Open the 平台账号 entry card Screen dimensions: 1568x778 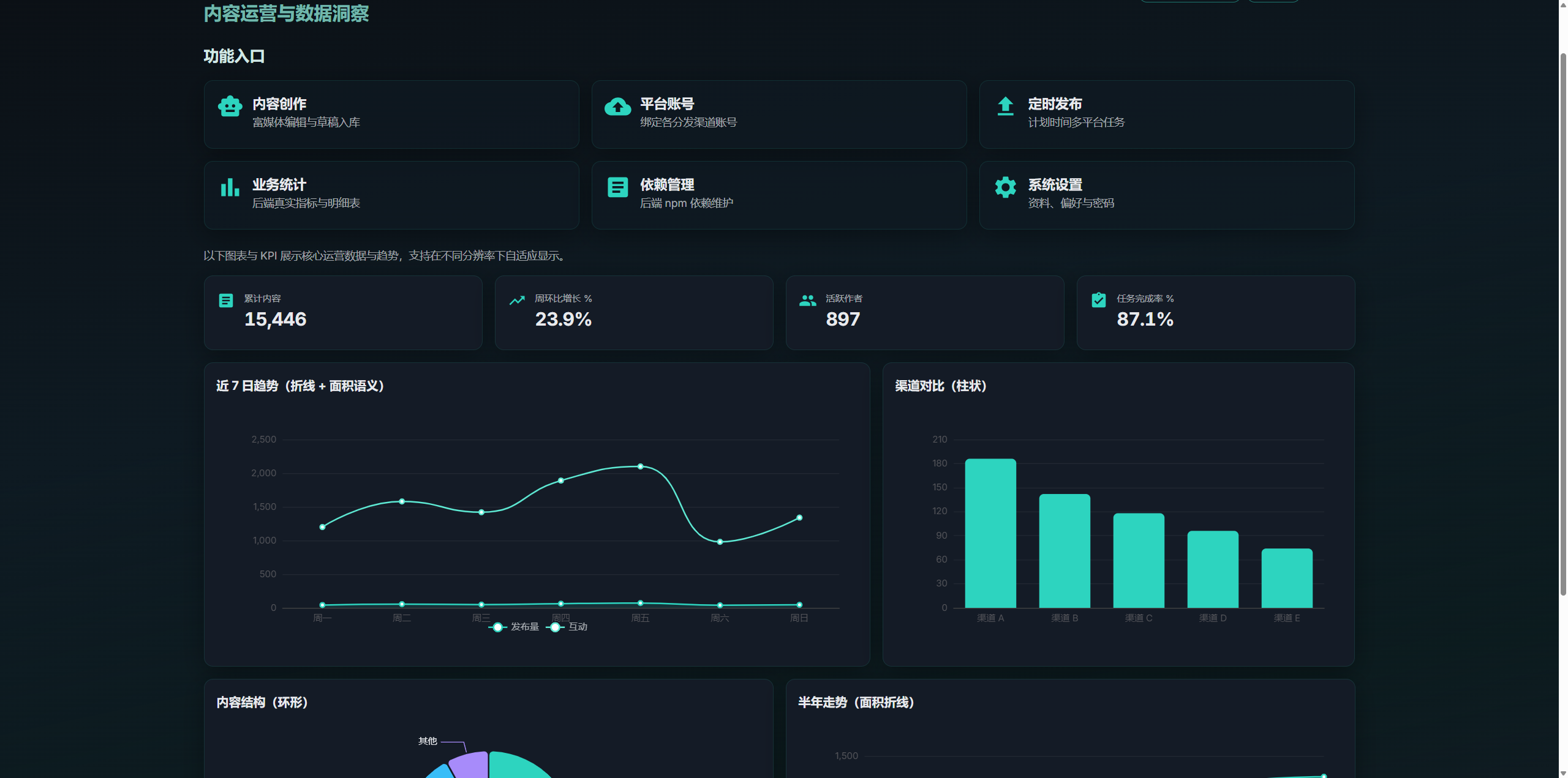778,114
